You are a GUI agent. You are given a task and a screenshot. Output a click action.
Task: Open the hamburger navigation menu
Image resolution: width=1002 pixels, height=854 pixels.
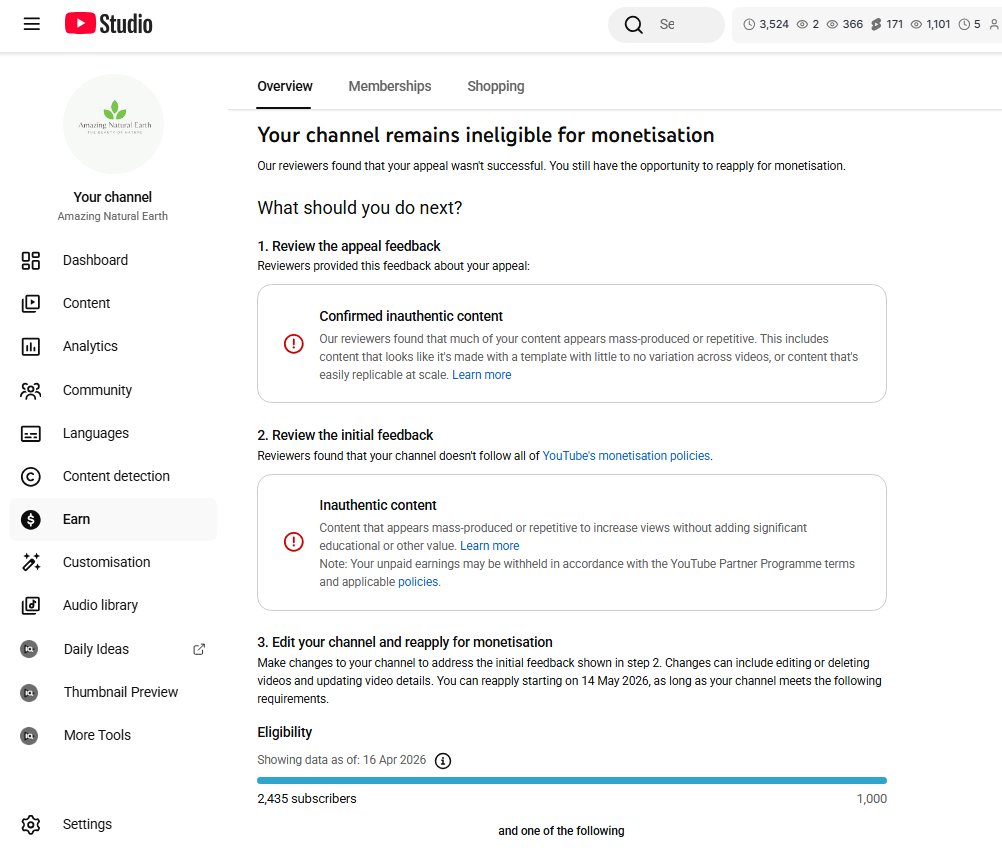point(31,24)
